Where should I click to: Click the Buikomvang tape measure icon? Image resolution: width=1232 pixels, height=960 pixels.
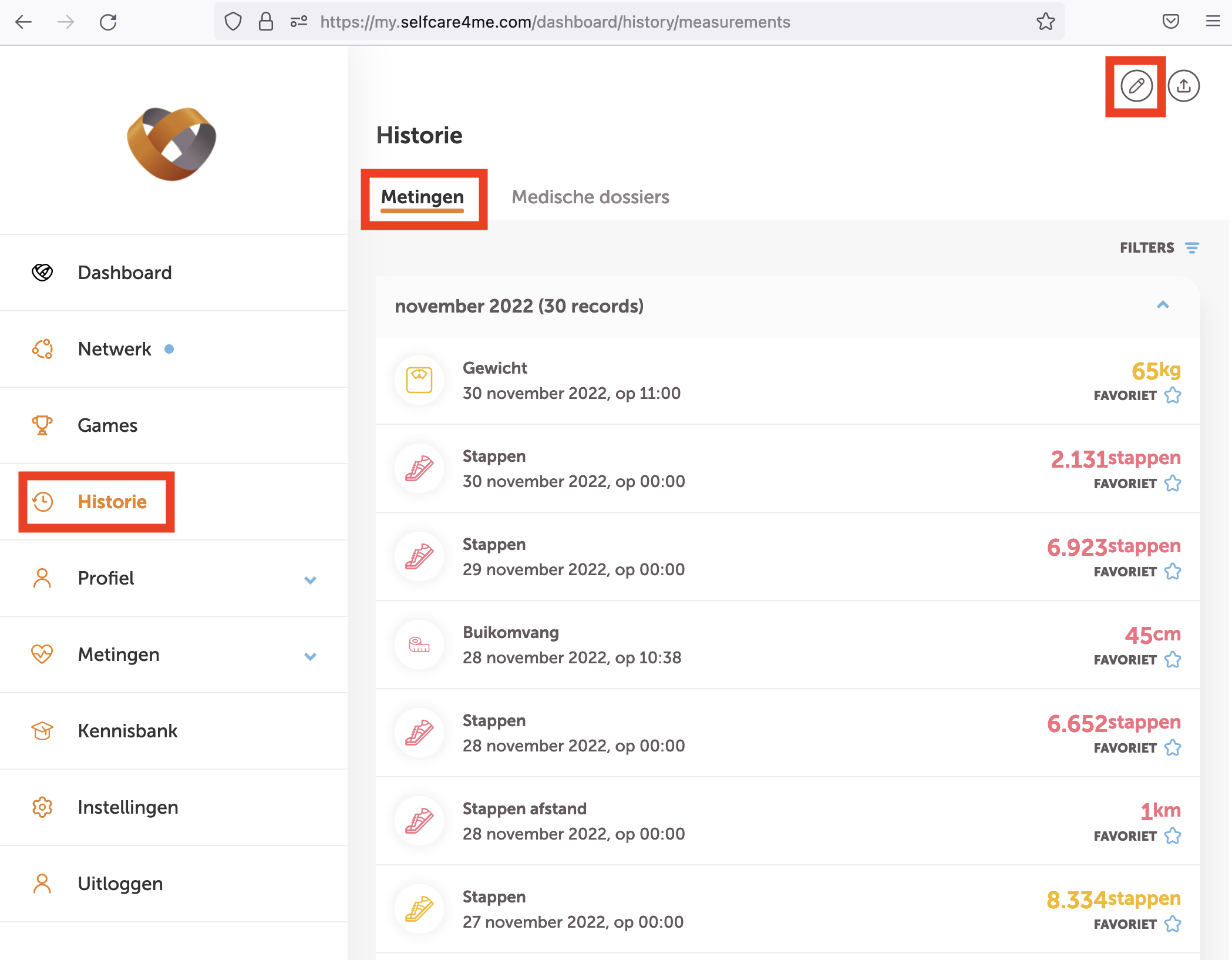point(419,645)
